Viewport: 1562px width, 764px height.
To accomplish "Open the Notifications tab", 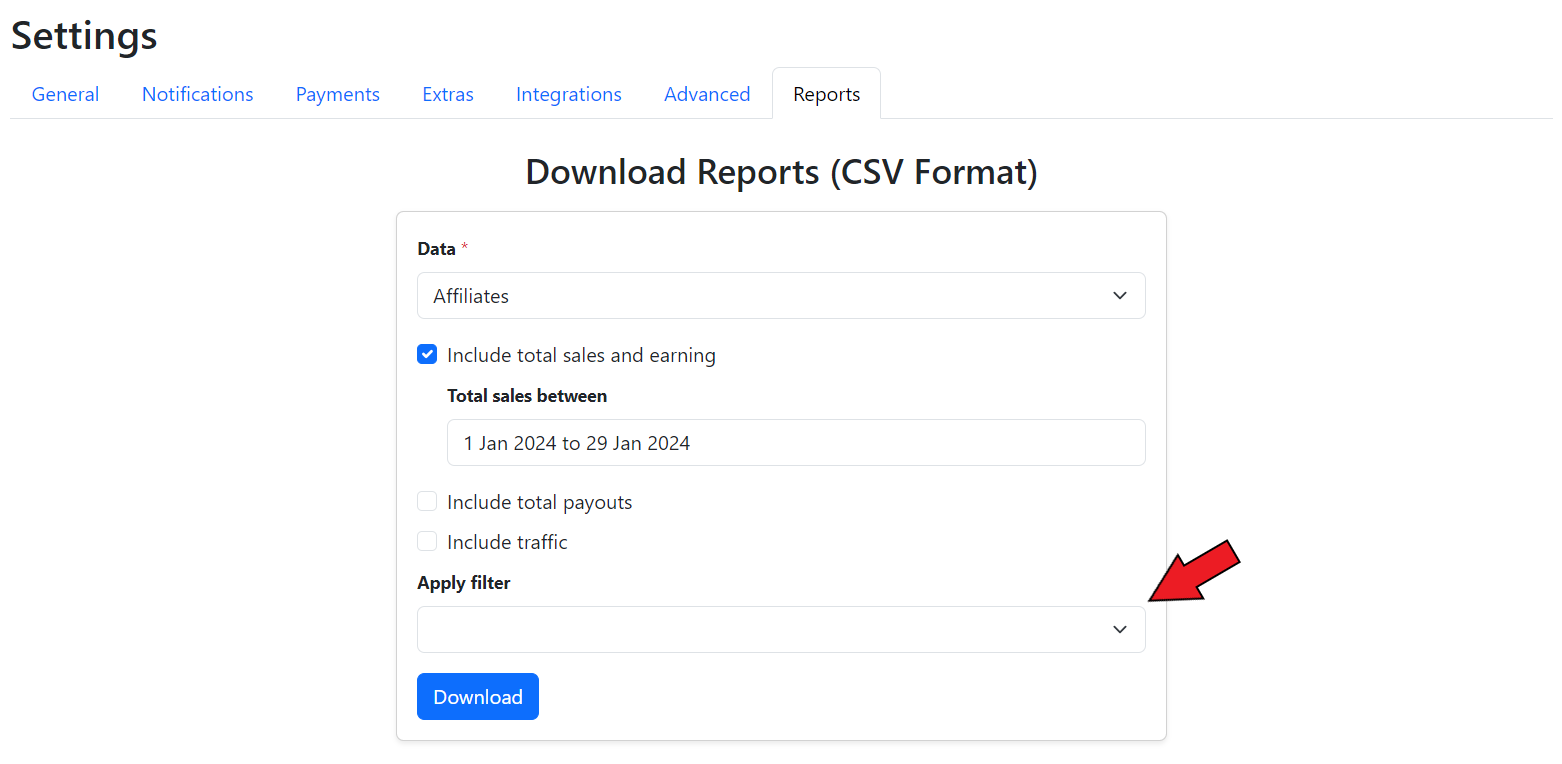I will [197, 94].
